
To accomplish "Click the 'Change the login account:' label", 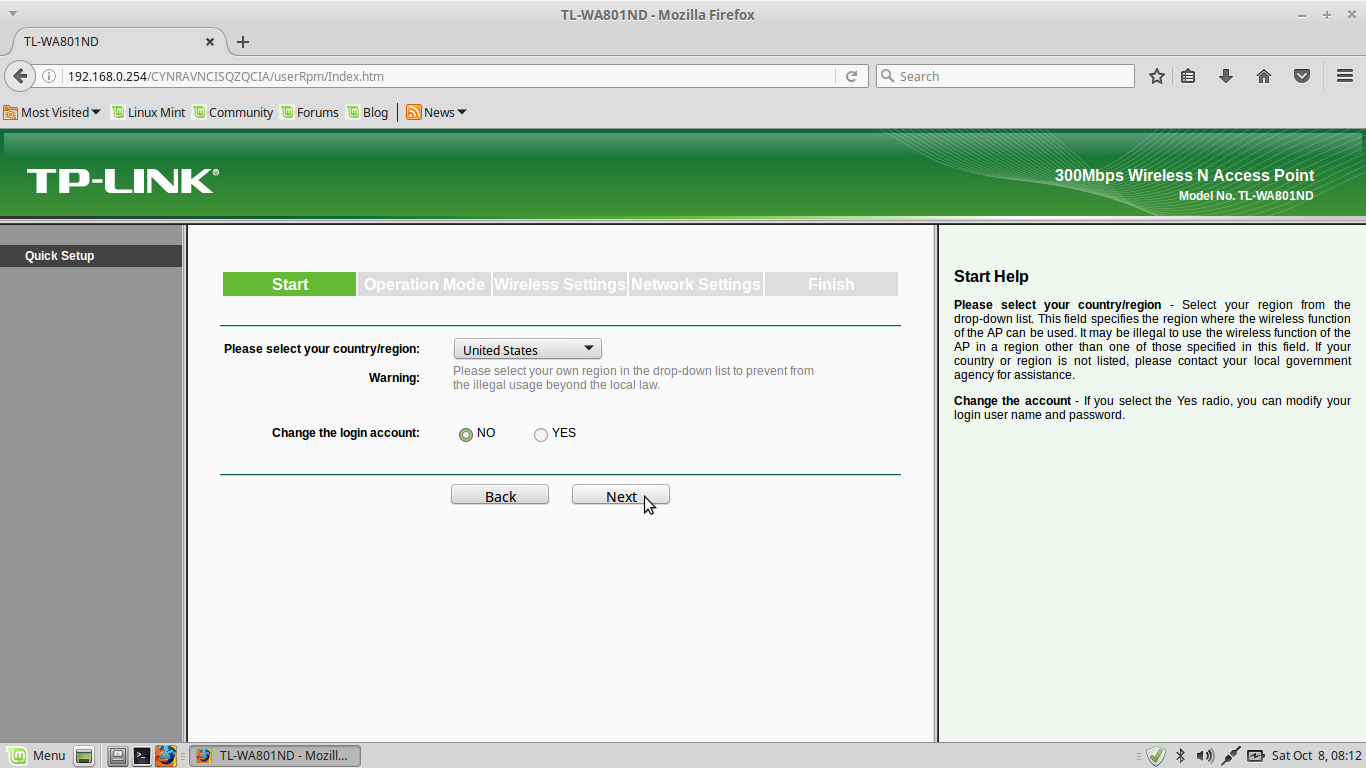I will (x=346, y=433).
